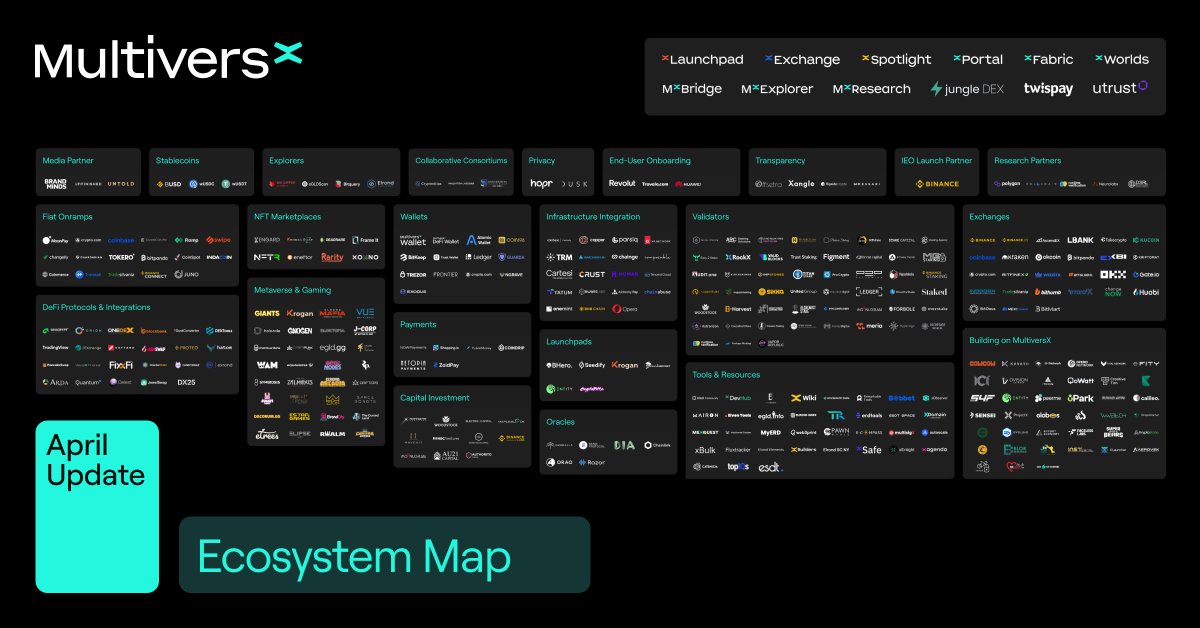Click the 'Metaverse & Gaming' section heading
The width and height of the screenshot is (1200, 628).
tap(293, 290)
